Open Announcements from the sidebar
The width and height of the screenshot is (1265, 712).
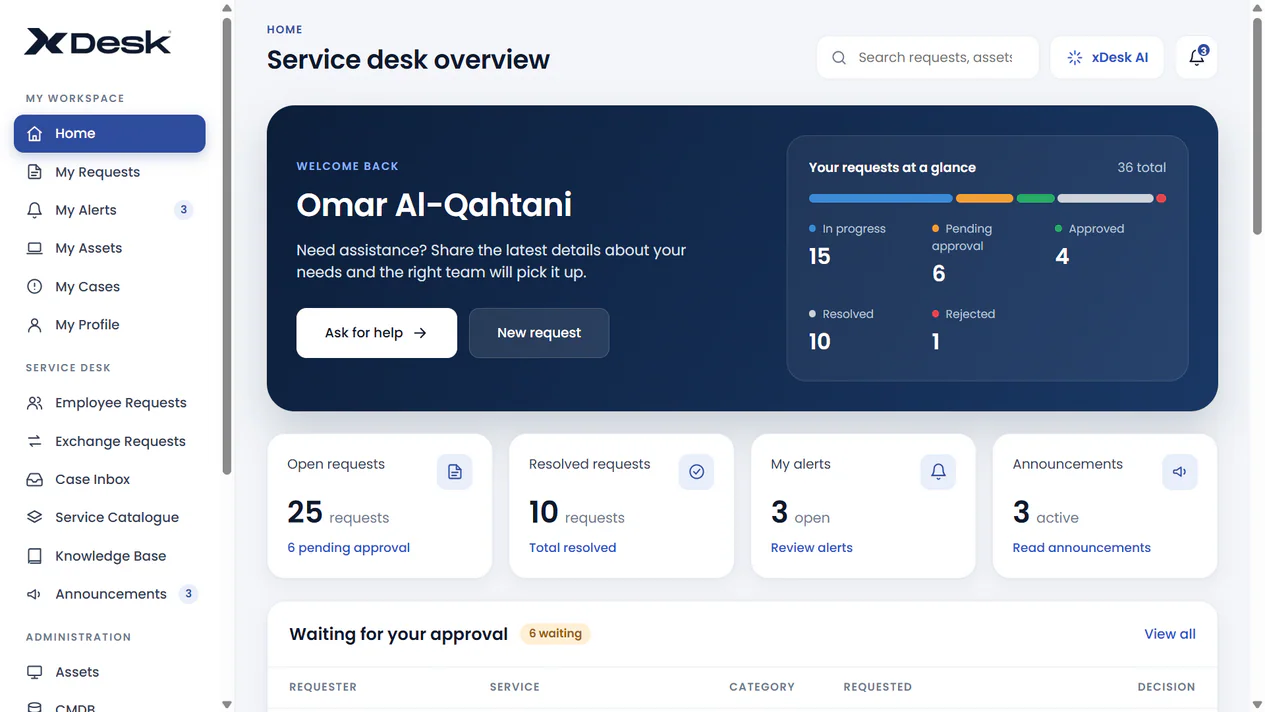coord(110,594)
